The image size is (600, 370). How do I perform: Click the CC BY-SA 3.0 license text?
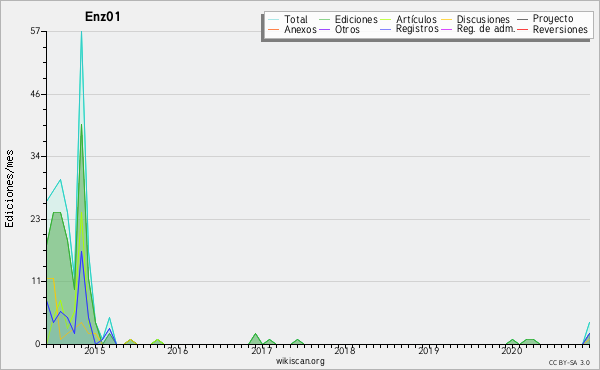569,363
